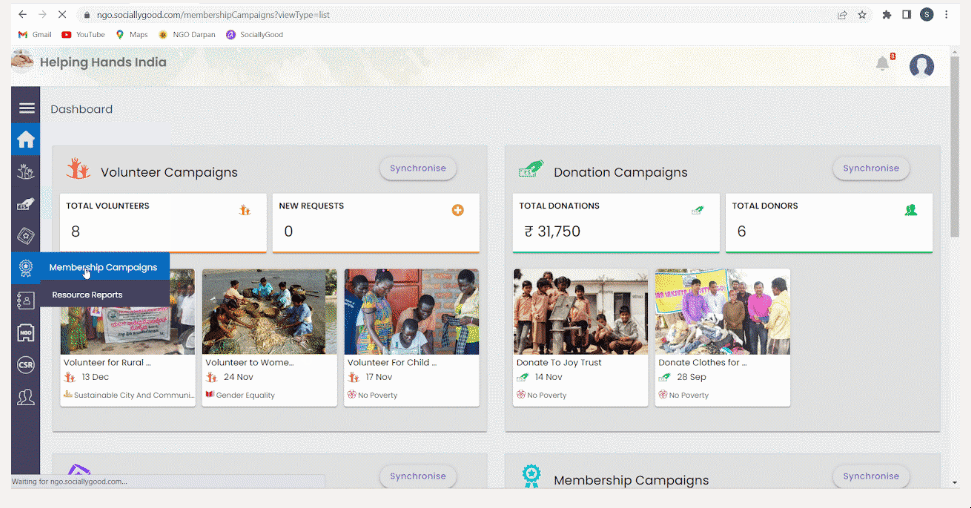Image resolution: width=971 pixels, height=508 pixels.
Task: Open Donation Campaigns sidebar icon
Action: [25, 204]
